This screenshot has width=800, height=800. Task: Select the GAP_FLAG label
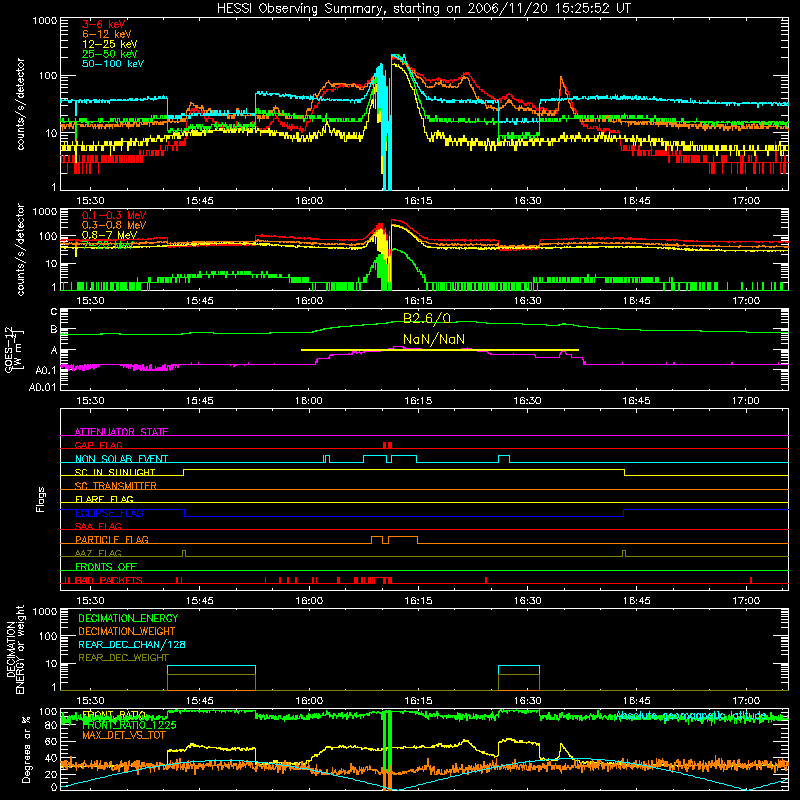coord(98,445)
